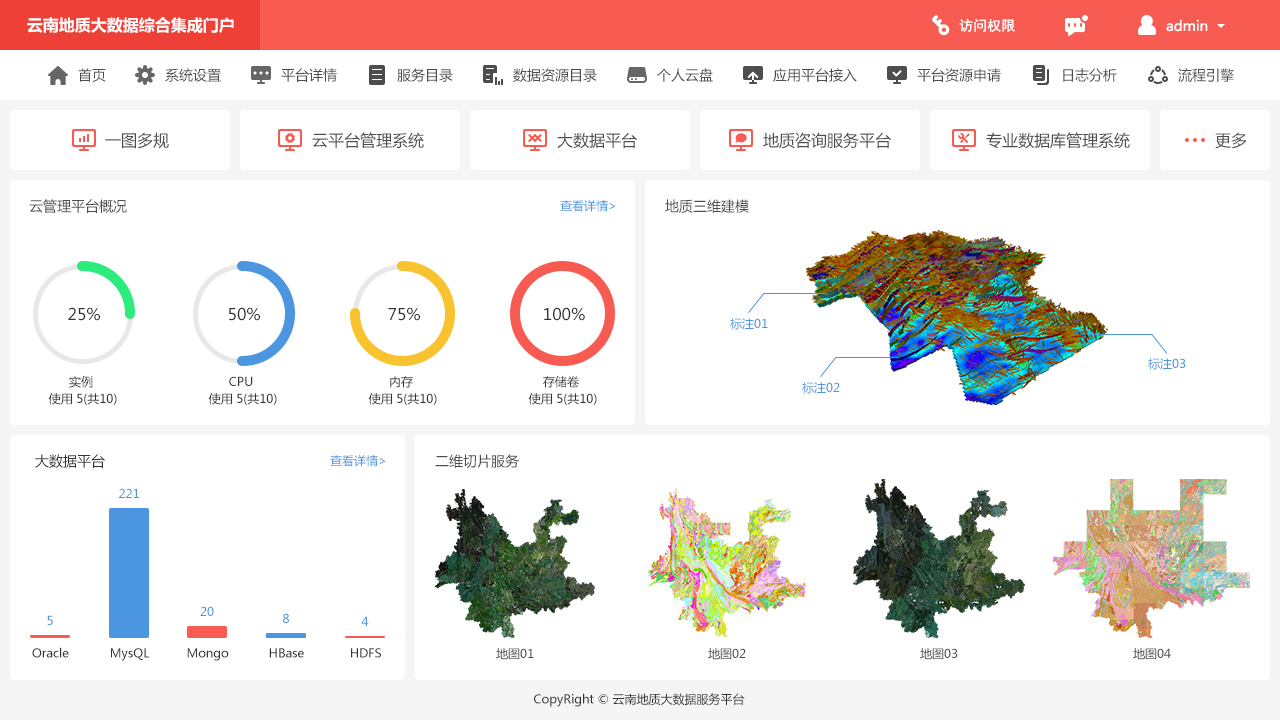Screen dimensions: 1280x720
Task: Open the message notification chat icon
Action: tap(1076, 25)
